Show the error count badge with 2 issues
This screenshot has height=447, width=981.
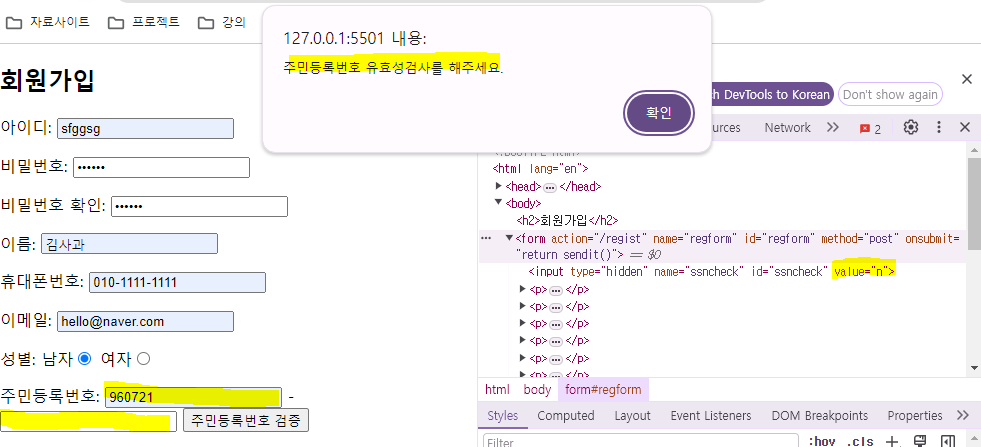(870, 128)
